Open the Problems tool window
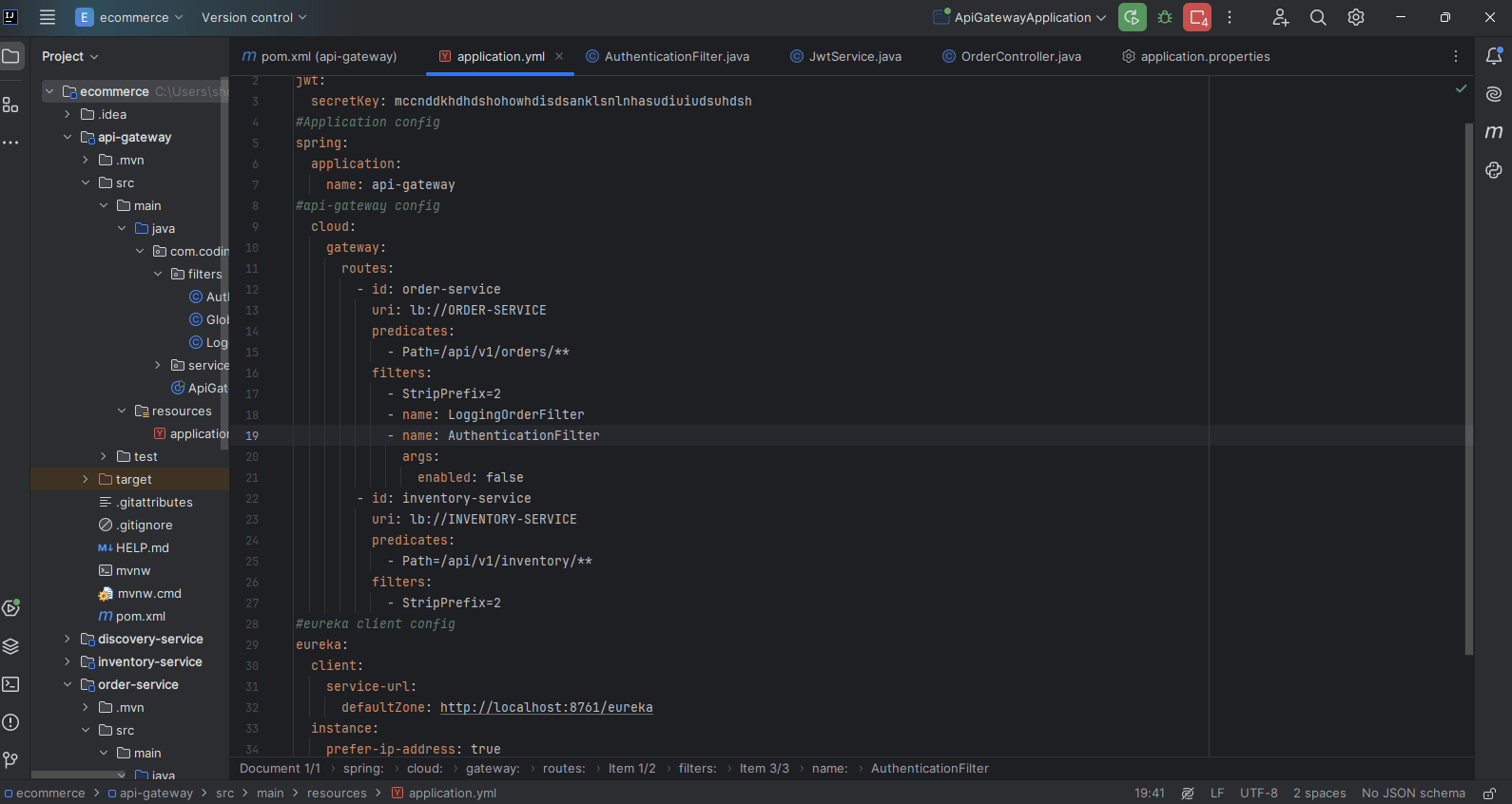This screenshot has height=804, width=1512. click(11, 722)
